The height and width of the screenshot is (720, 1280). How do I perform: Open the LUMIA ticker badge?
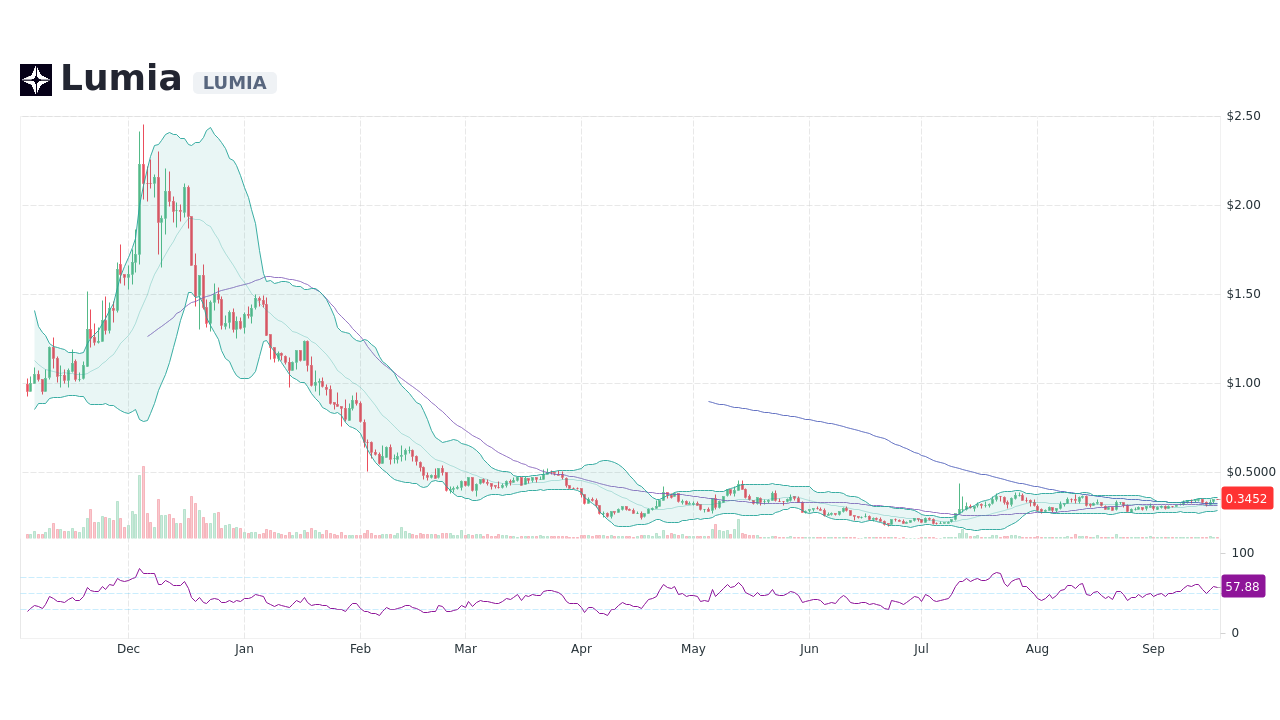tap(234, 83)
